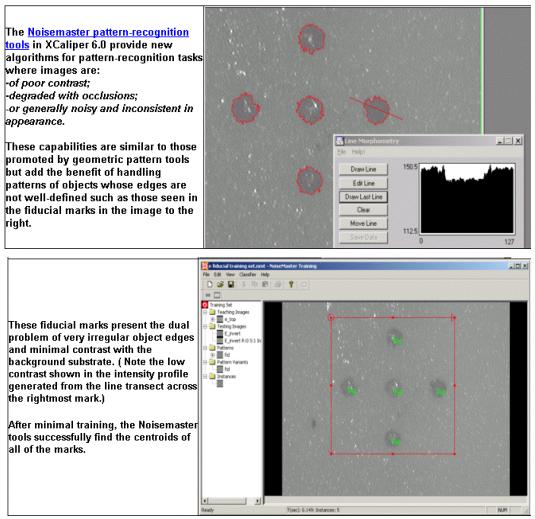The height and width of the screenshot is (519, 535).
Task: Open the File menu in NoiseMaster Training
Action: [x=206, y=274]
